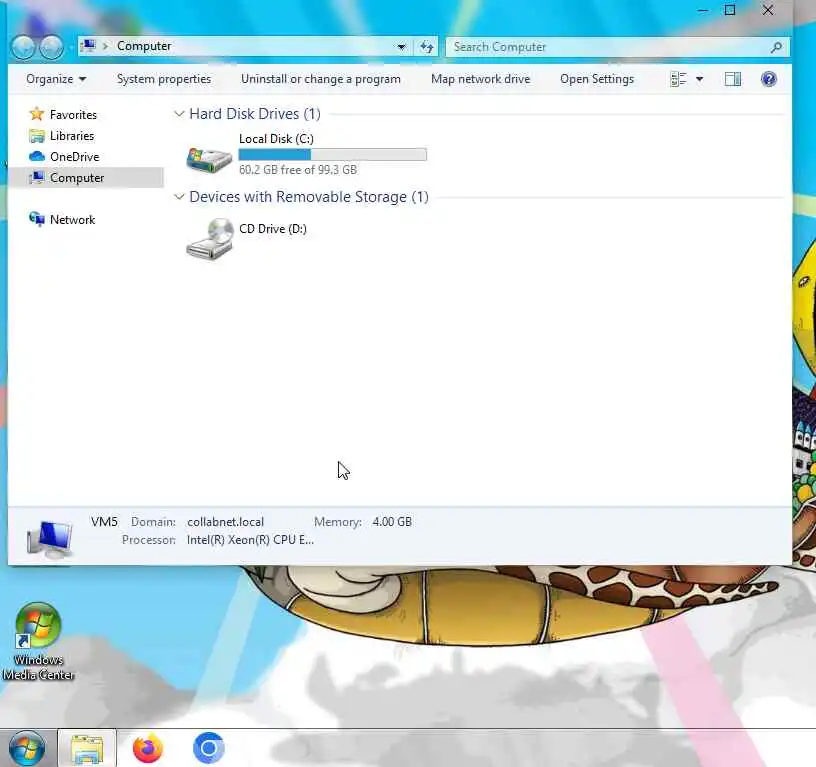816x767 pixels.
Task: Click the magnifier search icon
Action: 776,47
